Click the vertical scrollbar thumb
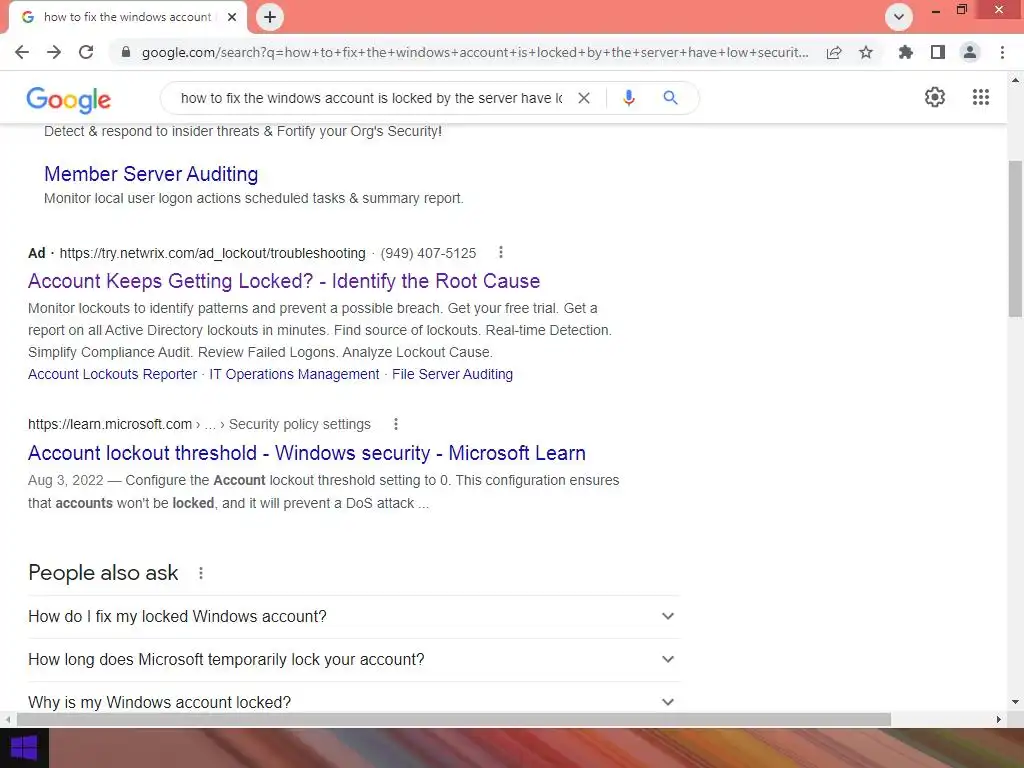Viewport: 1024px width, 768px height. [1016, 238]
